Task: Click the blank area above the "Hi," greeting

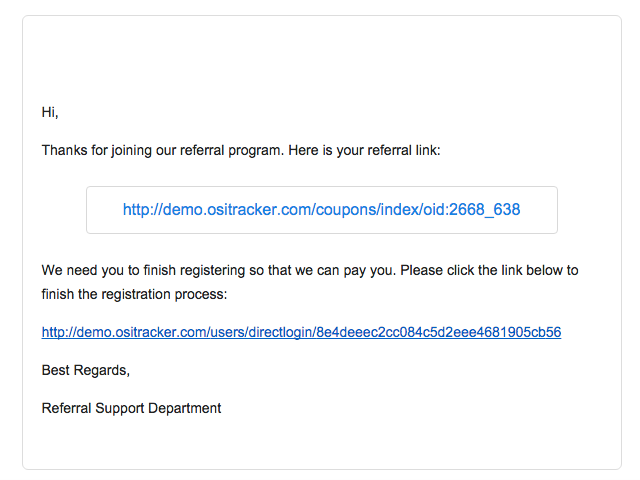Action: tap(322, 61)
